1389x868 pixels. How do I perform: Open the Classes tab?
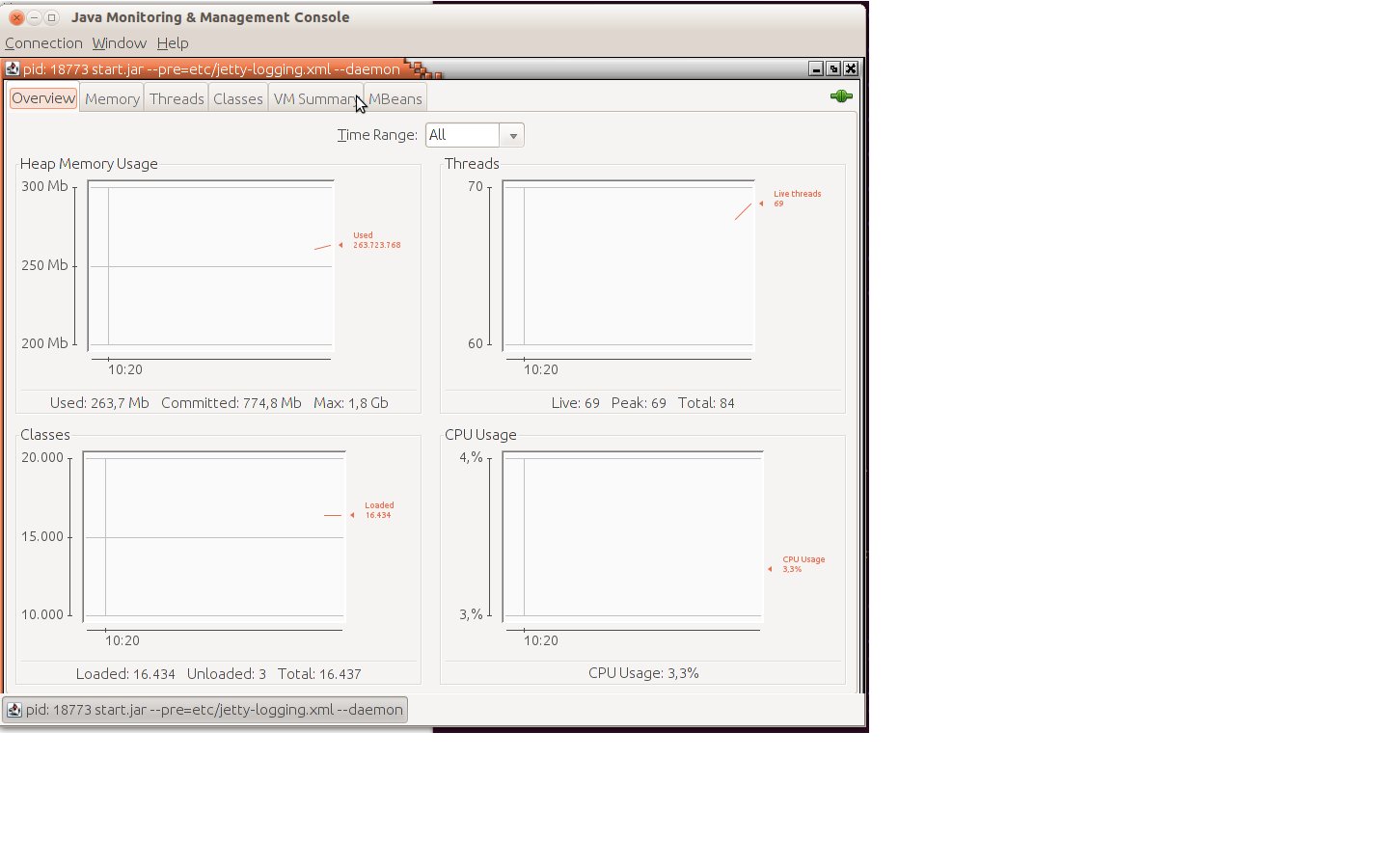coord(238,98)
